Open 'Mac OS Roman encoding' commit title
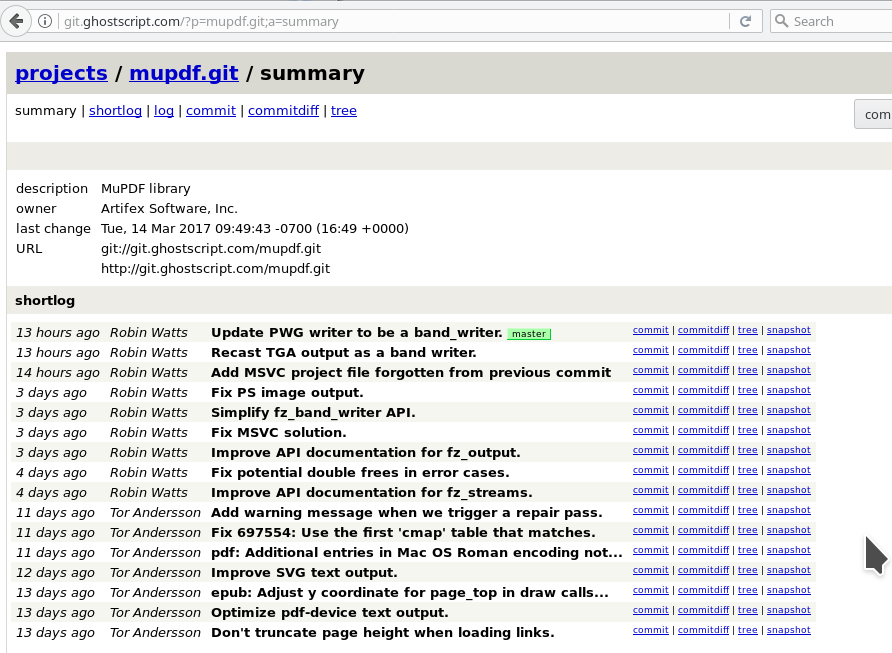 416,552
